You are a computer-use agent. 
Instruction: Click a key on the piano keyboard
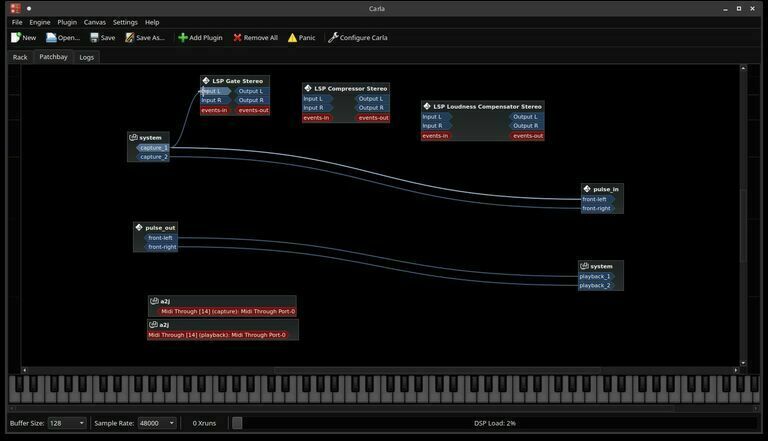(384, 390)
